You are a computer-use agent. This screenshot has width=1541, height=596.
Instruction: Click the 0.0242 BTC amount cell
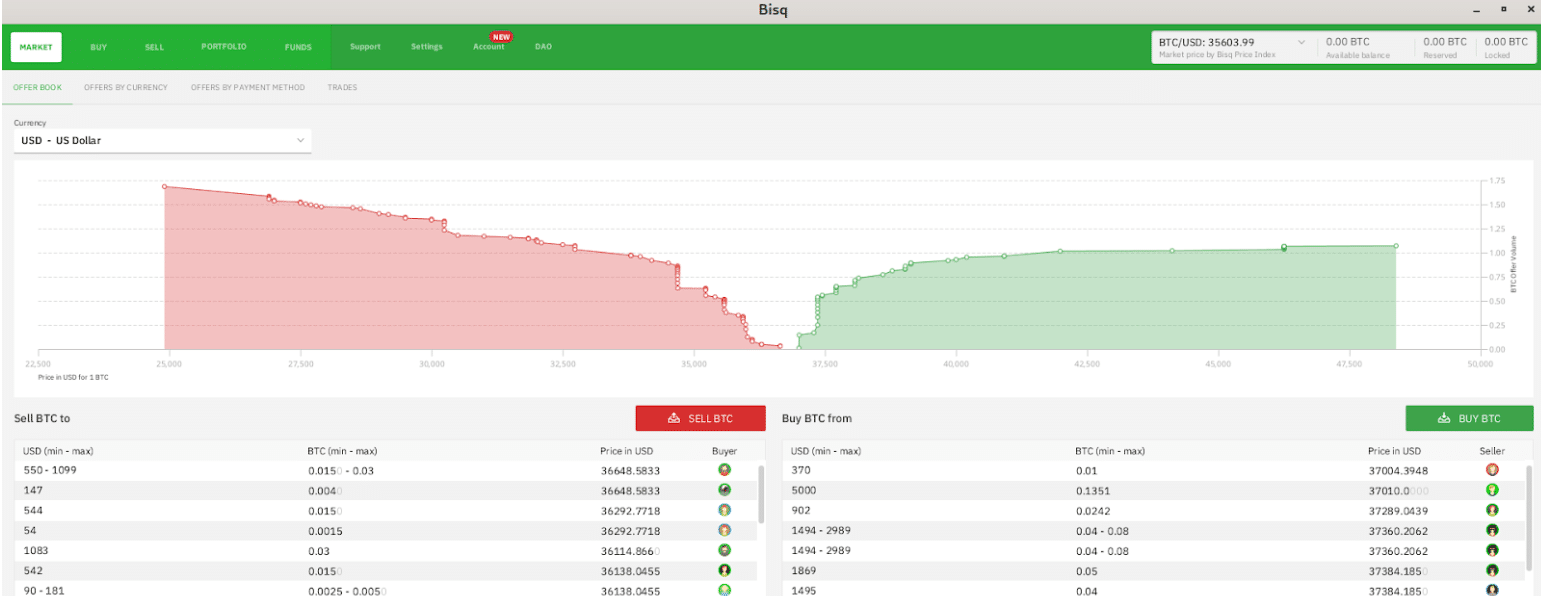point(1092,511)
